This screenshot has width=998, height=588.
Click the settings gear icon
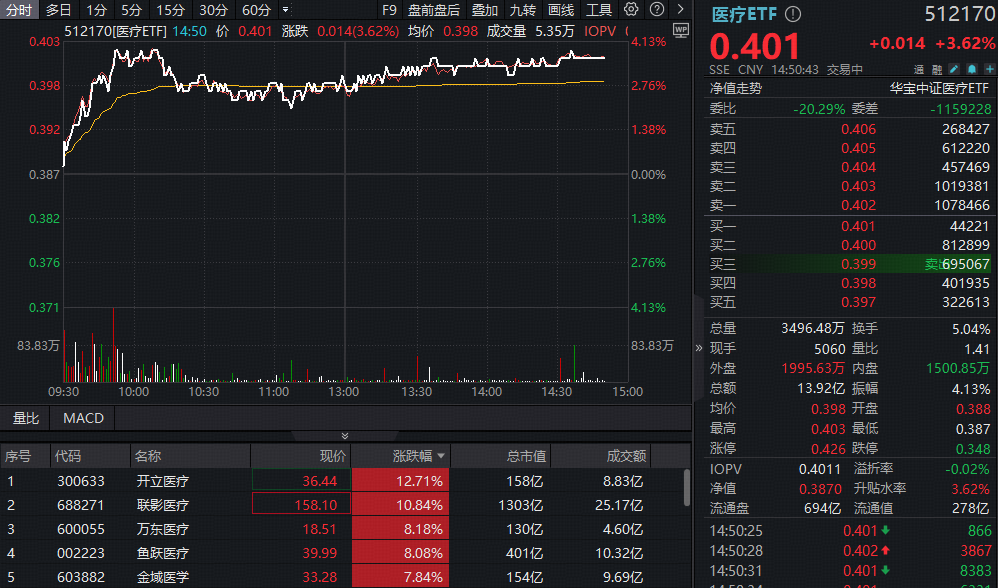[631, 9]
